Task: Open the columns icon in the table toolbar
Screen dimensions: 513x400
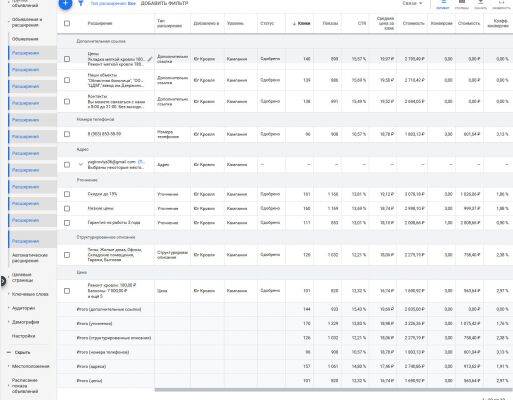Action: click(x=462, y=3)
